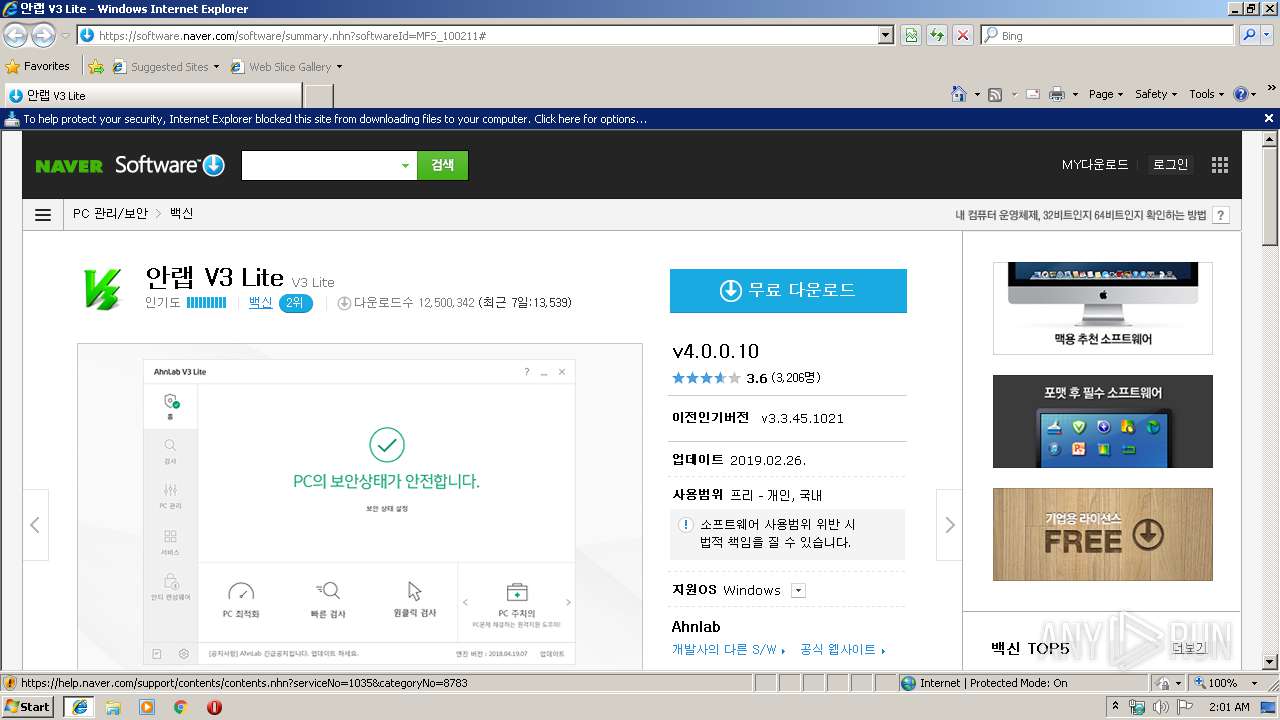1280x720 pixels.
Task: Click 더보기 next to 백신 TOP5
Action: pyautogui.click(x=1189, y=648)
